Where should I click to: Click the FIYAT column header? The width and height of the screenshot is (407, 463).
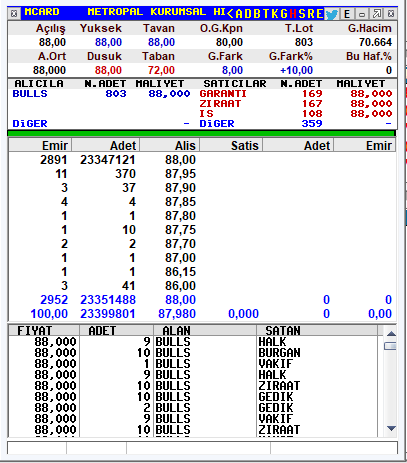[x=44, y=330]
